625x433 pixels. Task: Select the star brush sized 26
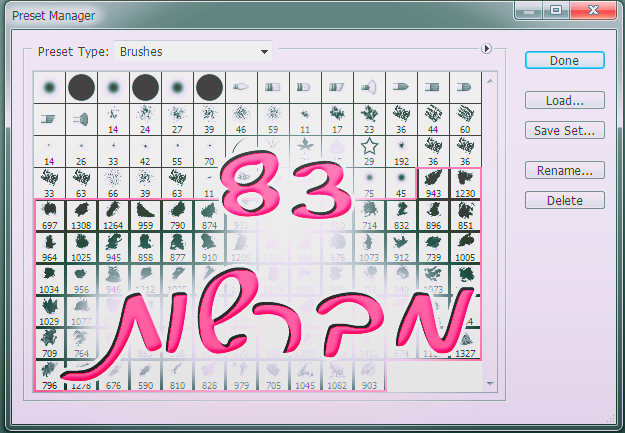click(81, 152)
